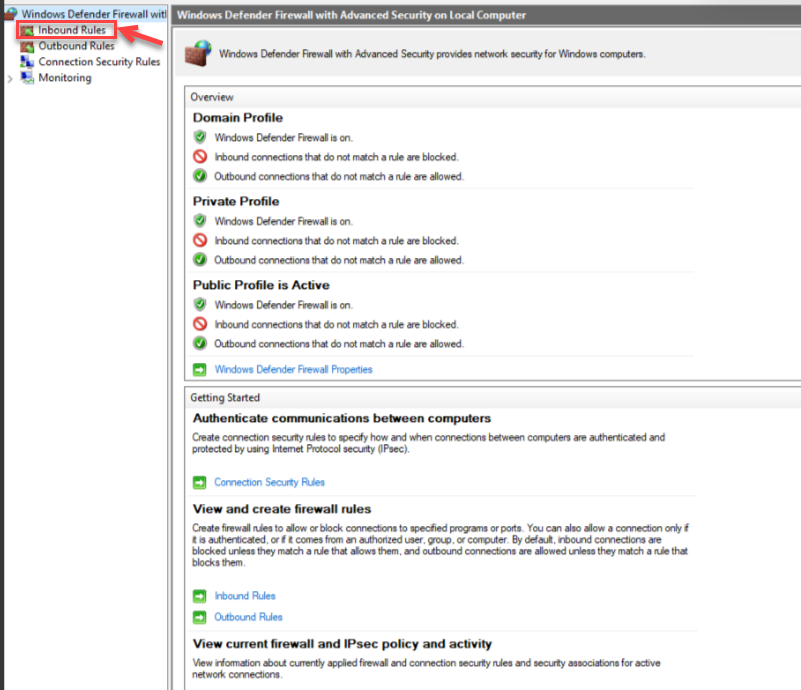Click the firewall brick-and-globe banner icon

[198, 53]
